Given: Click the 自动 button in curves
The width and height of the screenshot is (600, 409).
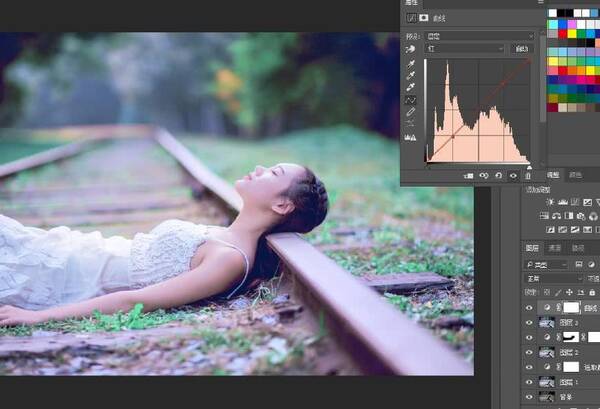Looking at the screenshot, I should click(x=521, y=48).
